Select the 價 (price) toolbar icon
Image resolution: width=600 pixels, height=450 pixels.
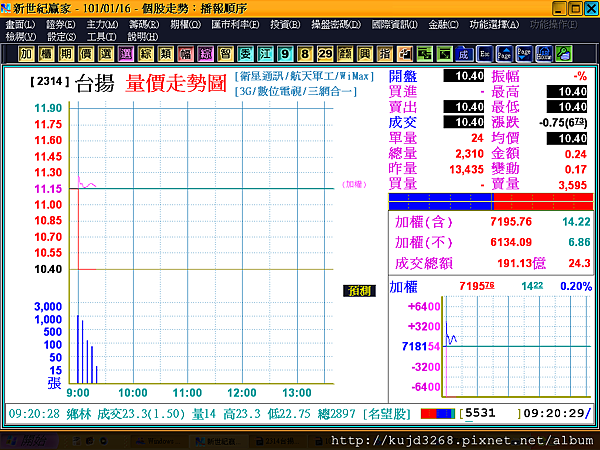click(x=86, y=54)
